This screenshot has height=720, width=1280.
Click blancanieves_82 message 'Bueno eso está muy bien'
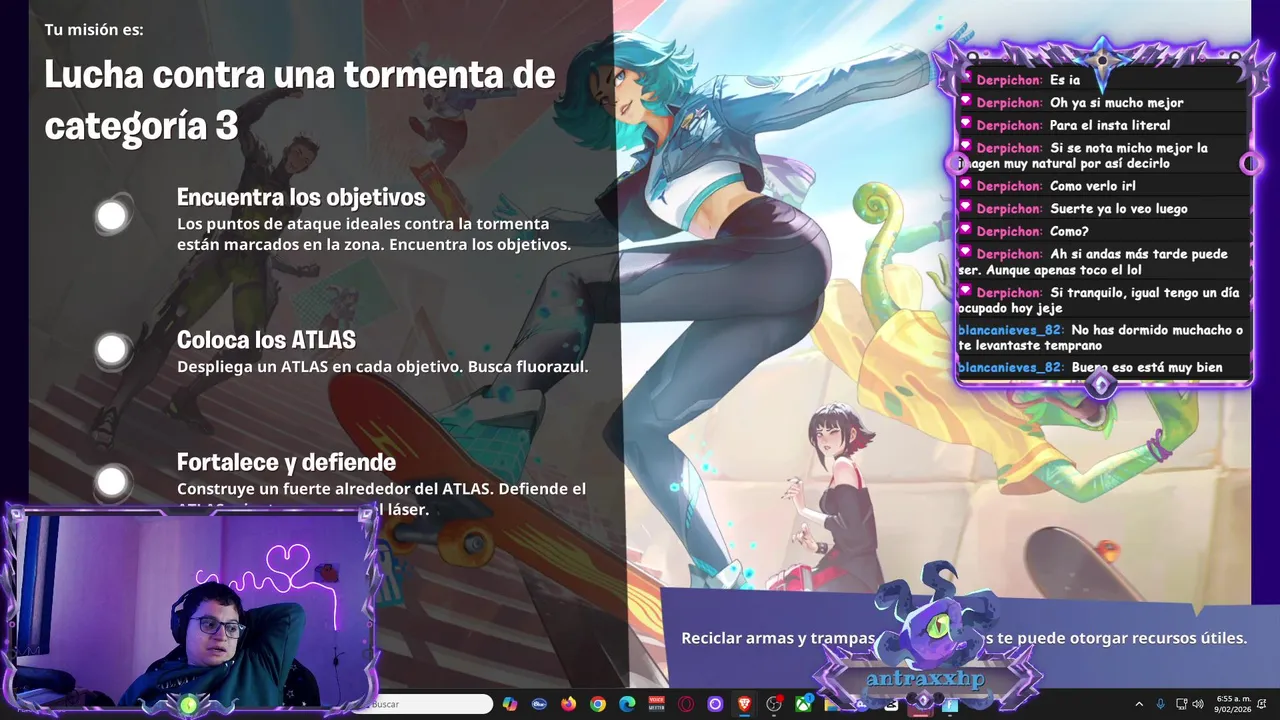(x=1146, y=367)
